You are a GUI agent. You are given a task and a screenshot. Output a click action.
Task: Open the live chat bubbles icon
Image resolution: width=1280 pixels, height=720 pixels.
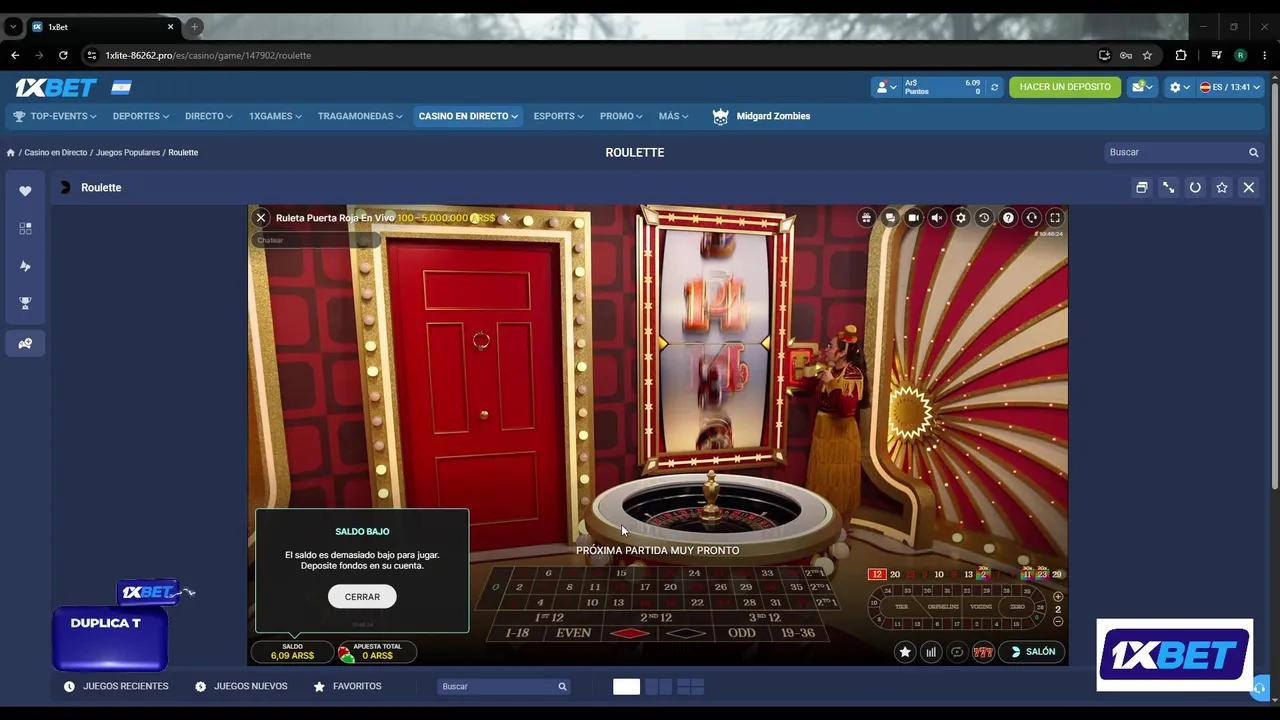890,218
